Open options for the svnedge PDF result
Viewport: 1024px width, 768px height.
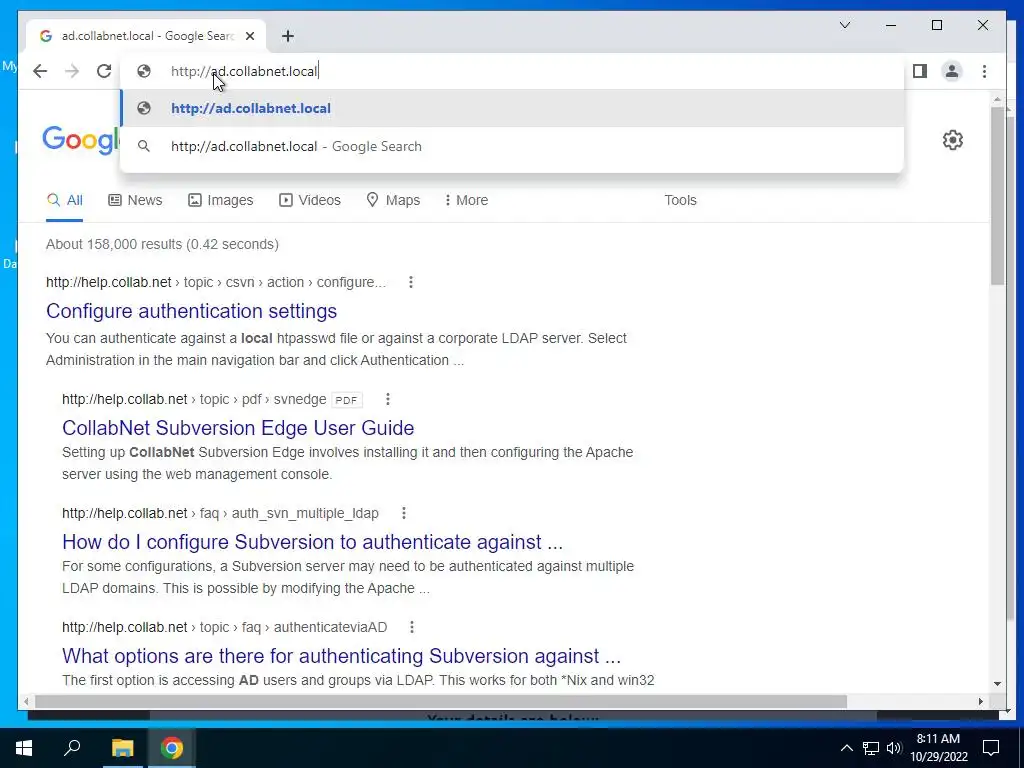click(x=388, y=399)
